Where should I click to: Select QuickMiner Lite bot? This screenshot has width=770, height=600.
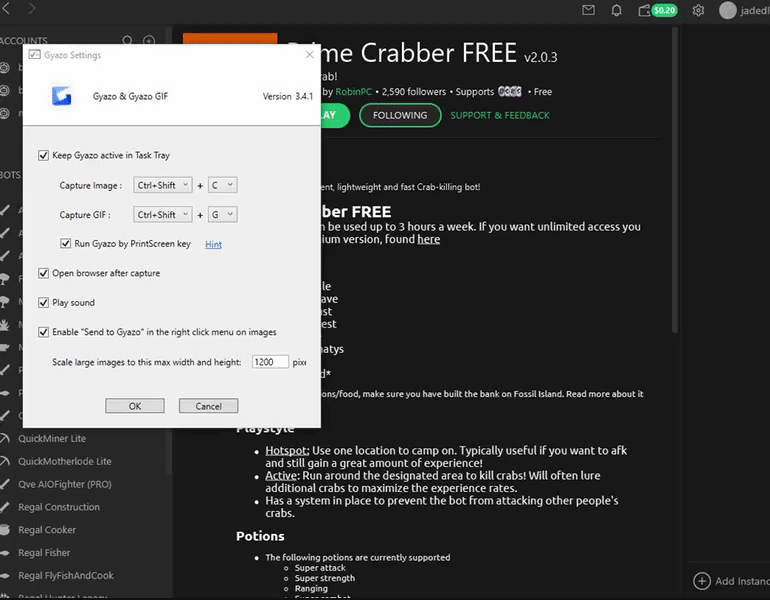pos(52,438)
